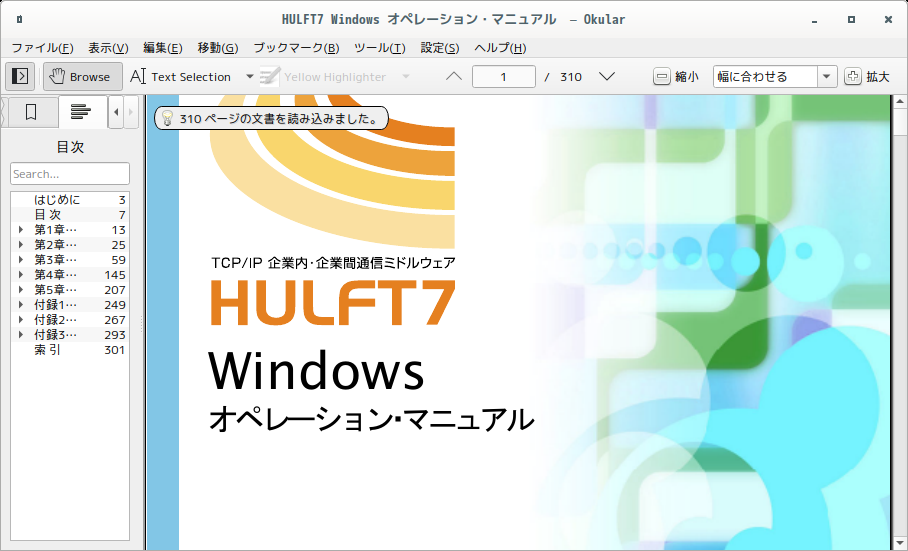Click the document-loaded notification message
The image size is (908, 551).
coord(271,119)
